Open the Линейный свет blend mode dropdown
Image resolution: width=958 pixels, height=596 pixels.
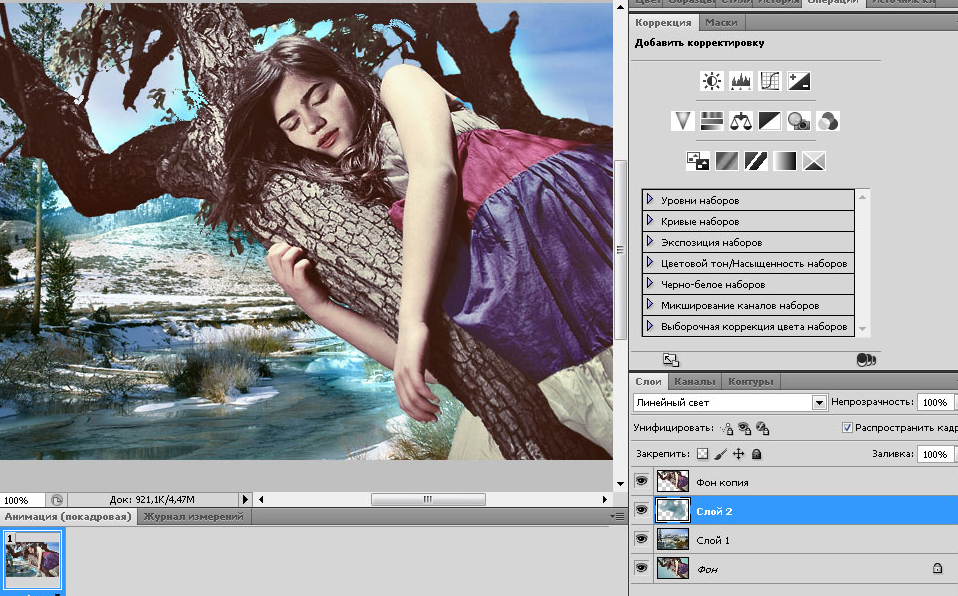point(819,402)
